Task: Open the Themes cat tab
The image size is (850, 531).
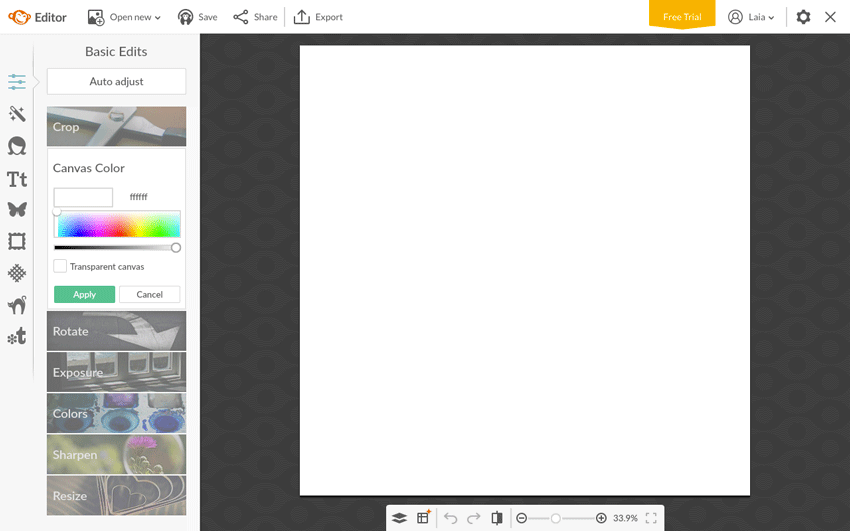Action: pos(17,305)
